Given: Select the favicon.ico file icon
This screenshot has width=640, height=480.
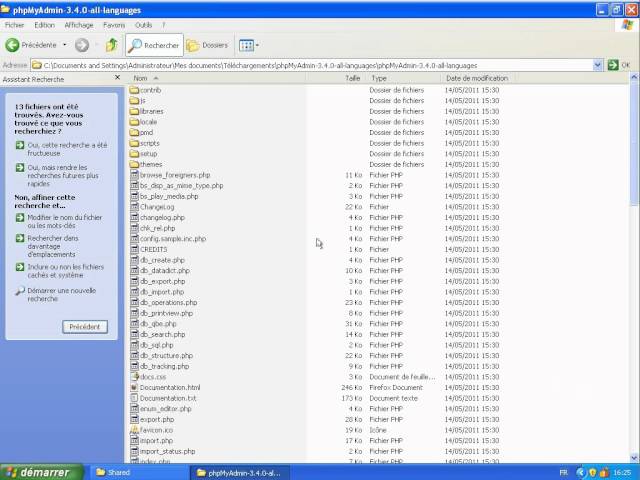Looking at the screenshot, I should 134,430.
